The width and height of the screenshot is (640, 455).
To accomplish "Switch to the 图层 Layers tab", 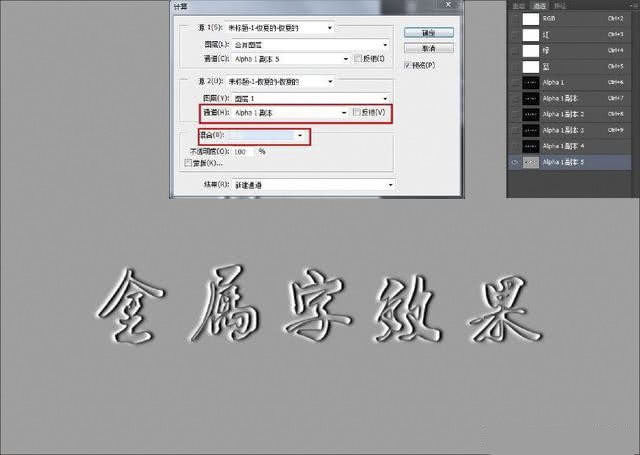I will point(519,6).
